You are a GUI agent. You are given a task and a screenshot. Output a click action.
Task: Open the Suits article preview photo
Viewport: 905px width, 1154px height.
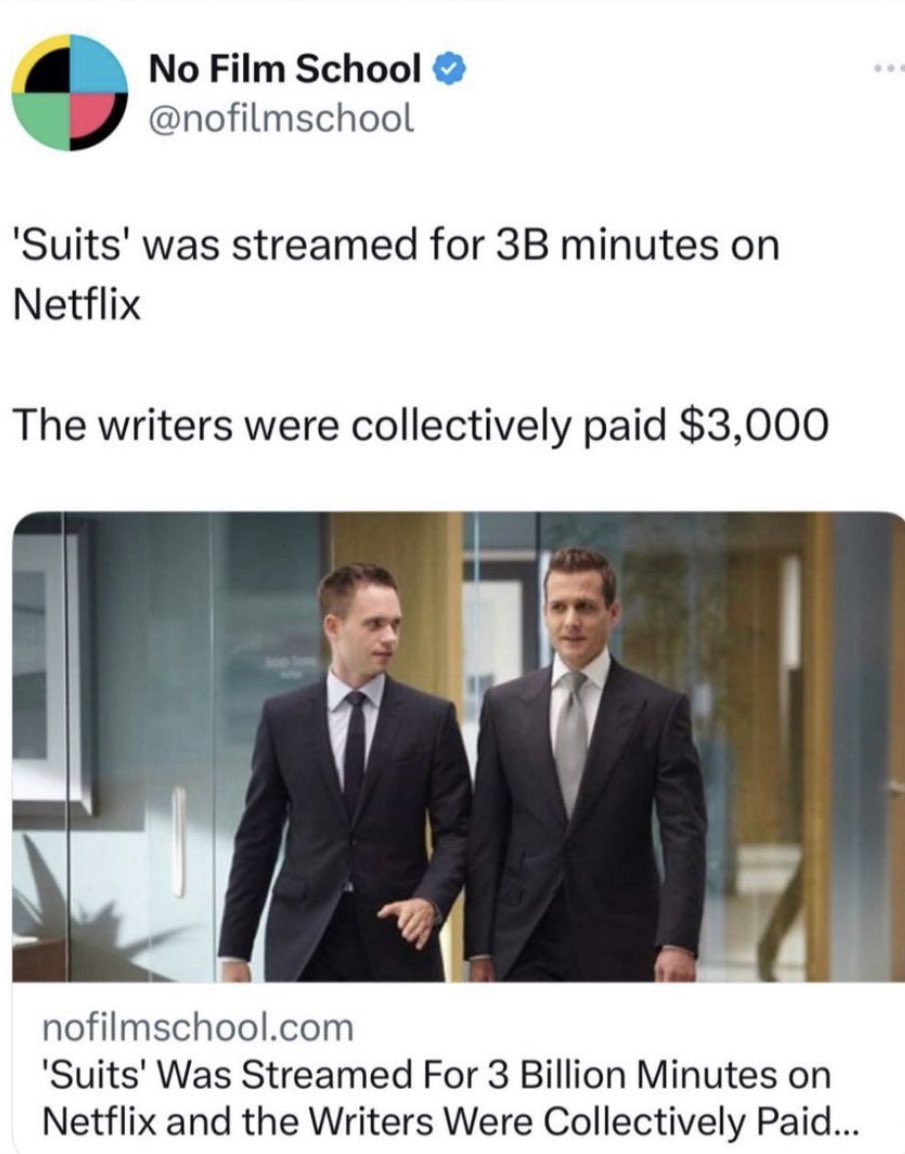click(x=458, y=747)
